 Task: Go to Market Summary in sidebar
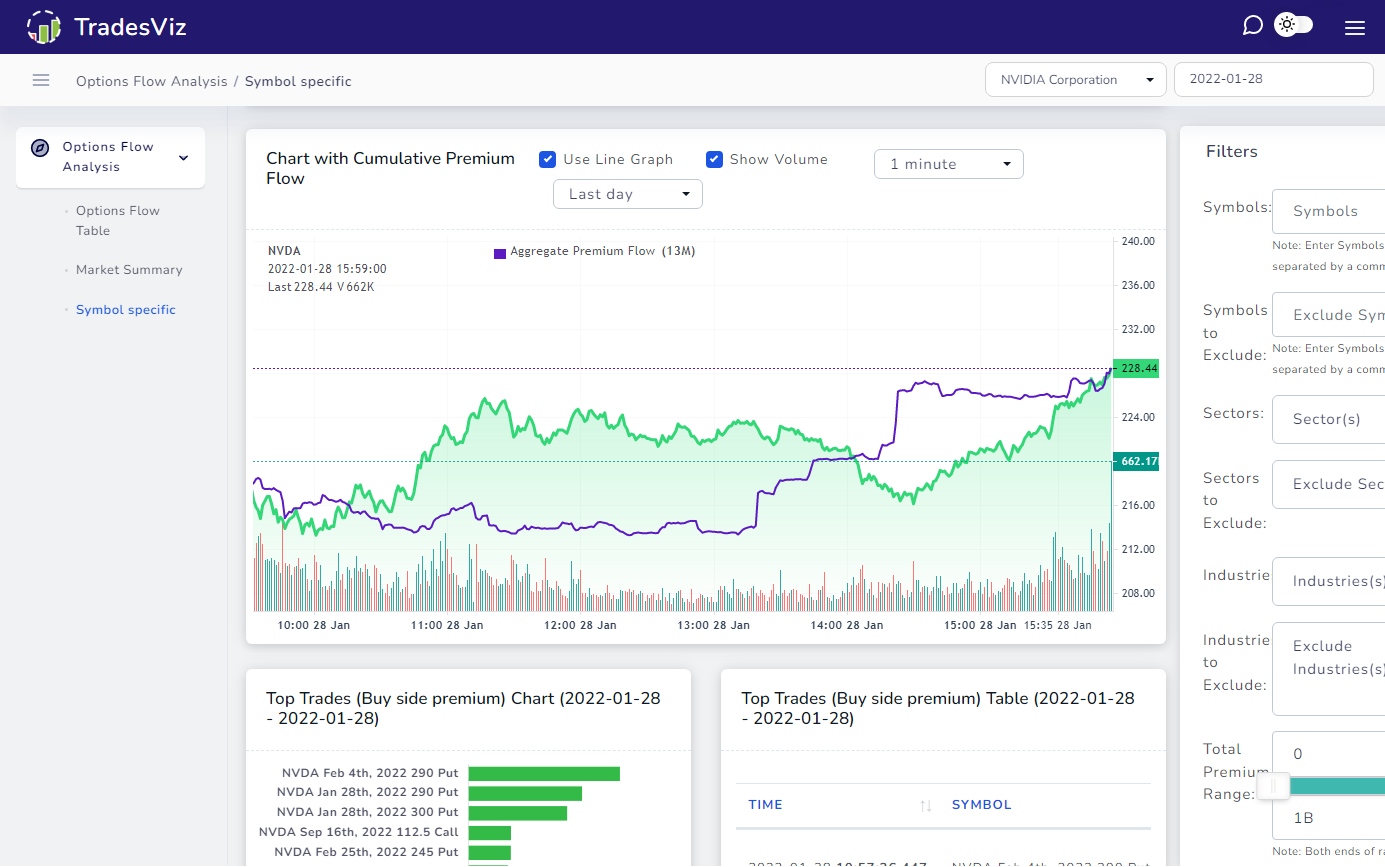click(x=128, y=269)
